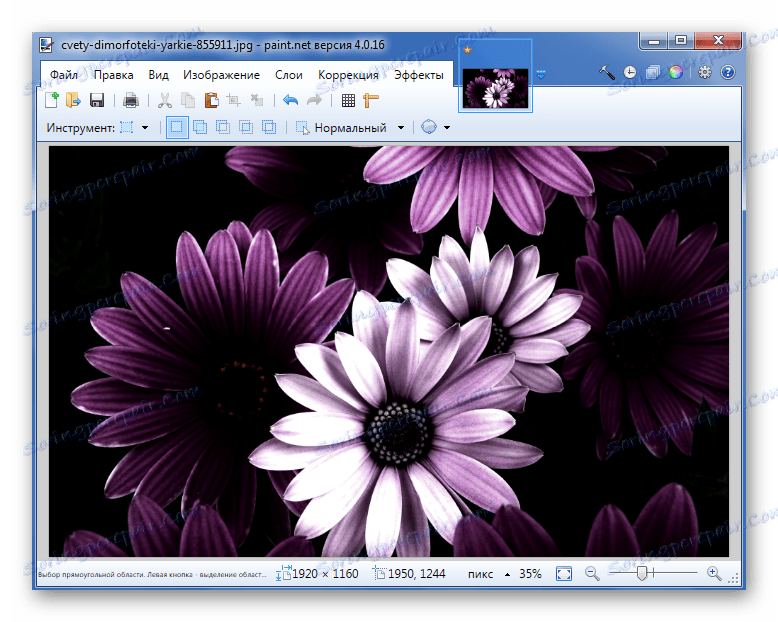Open the Нормальный selection mode dropdown
This screenshot has width=778, height=622.
tap(401, 128)
